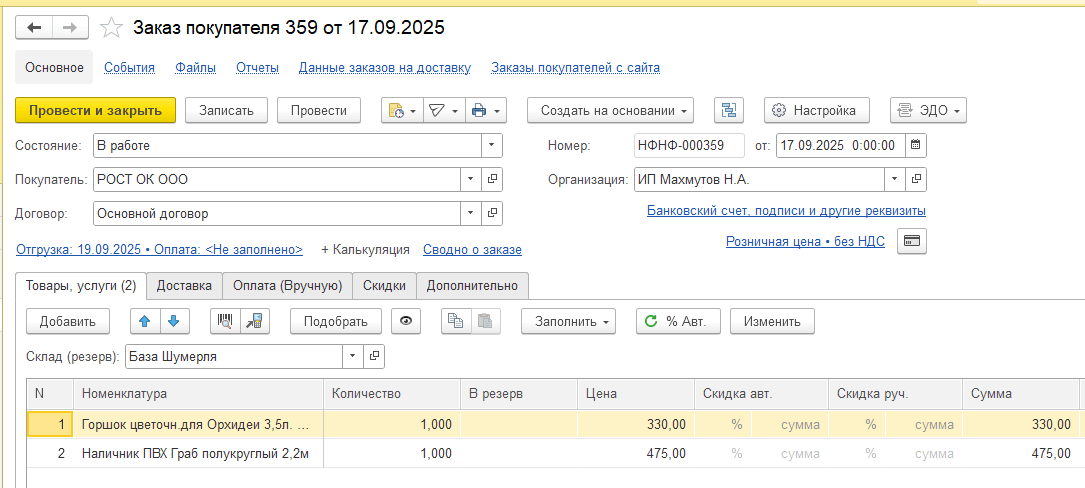Open the Скидки tab
Viewport: 1085px width, 488px height.
click(384, 285)
